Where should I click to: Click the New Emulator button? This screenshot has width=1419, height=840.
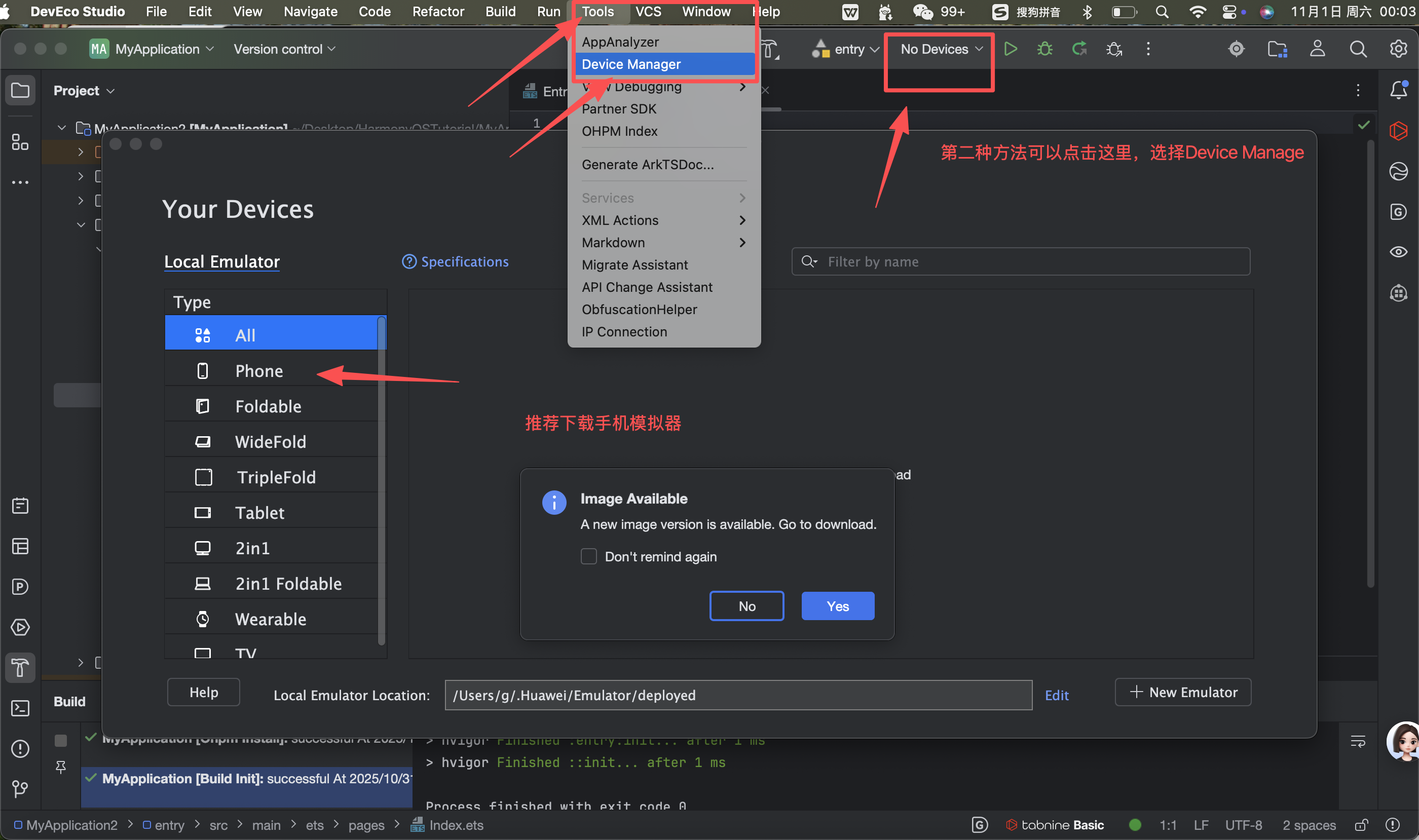pyautogui.click(x=1183, y=692)
